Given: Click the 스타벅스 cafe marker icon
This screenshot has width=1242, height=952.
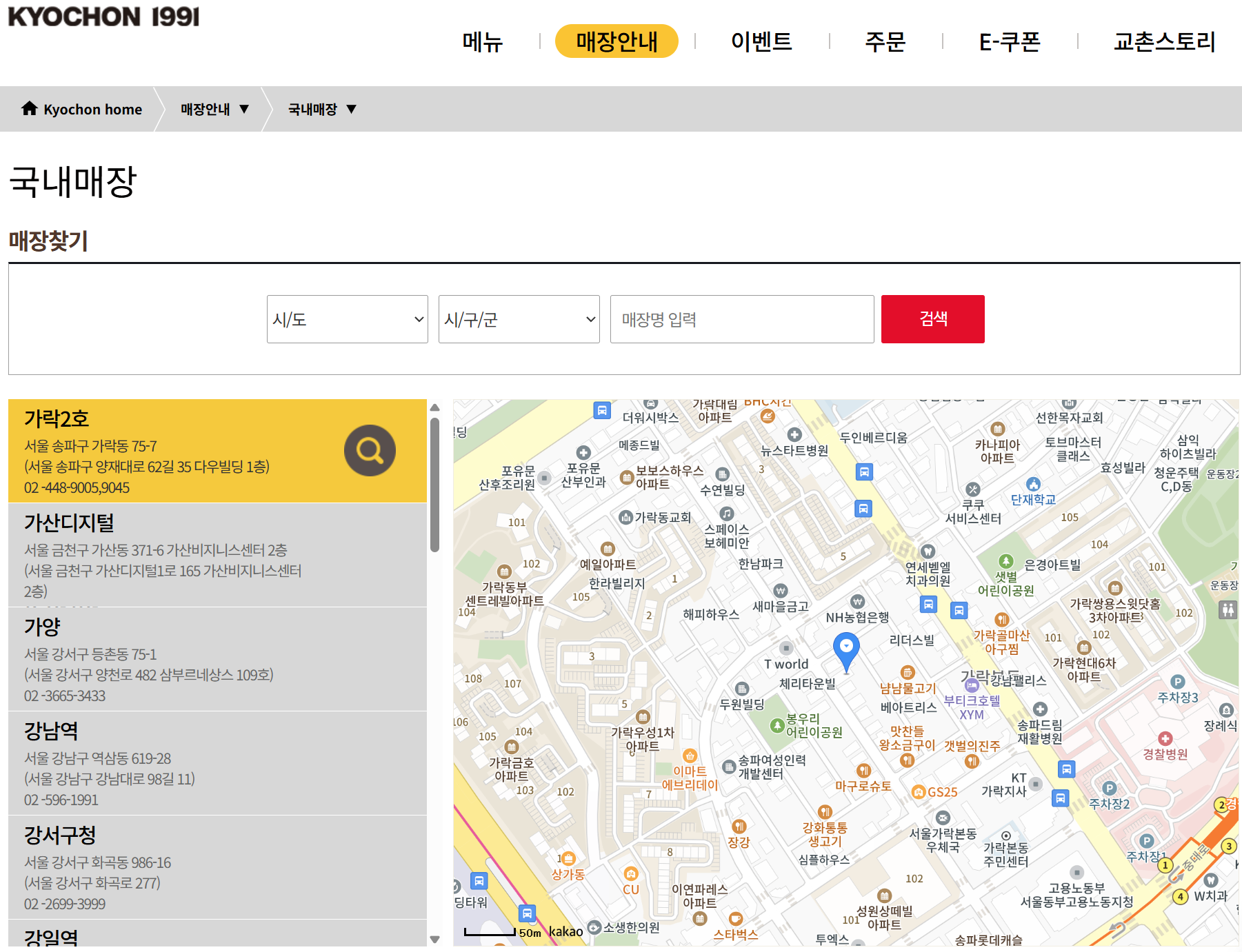Looking at the screenshot, I should [736, 918].
